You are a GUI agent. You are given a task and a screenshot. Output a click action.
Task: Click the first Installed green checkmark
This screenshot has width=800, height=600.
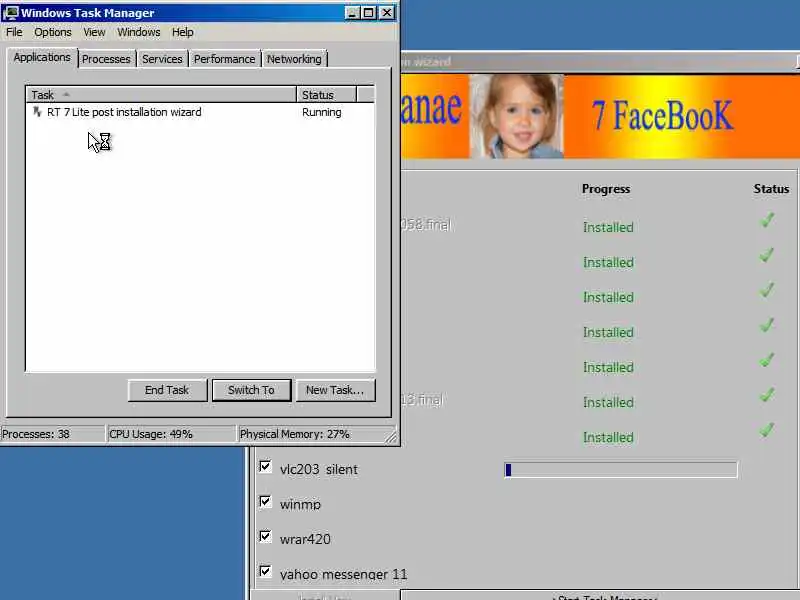767,220
